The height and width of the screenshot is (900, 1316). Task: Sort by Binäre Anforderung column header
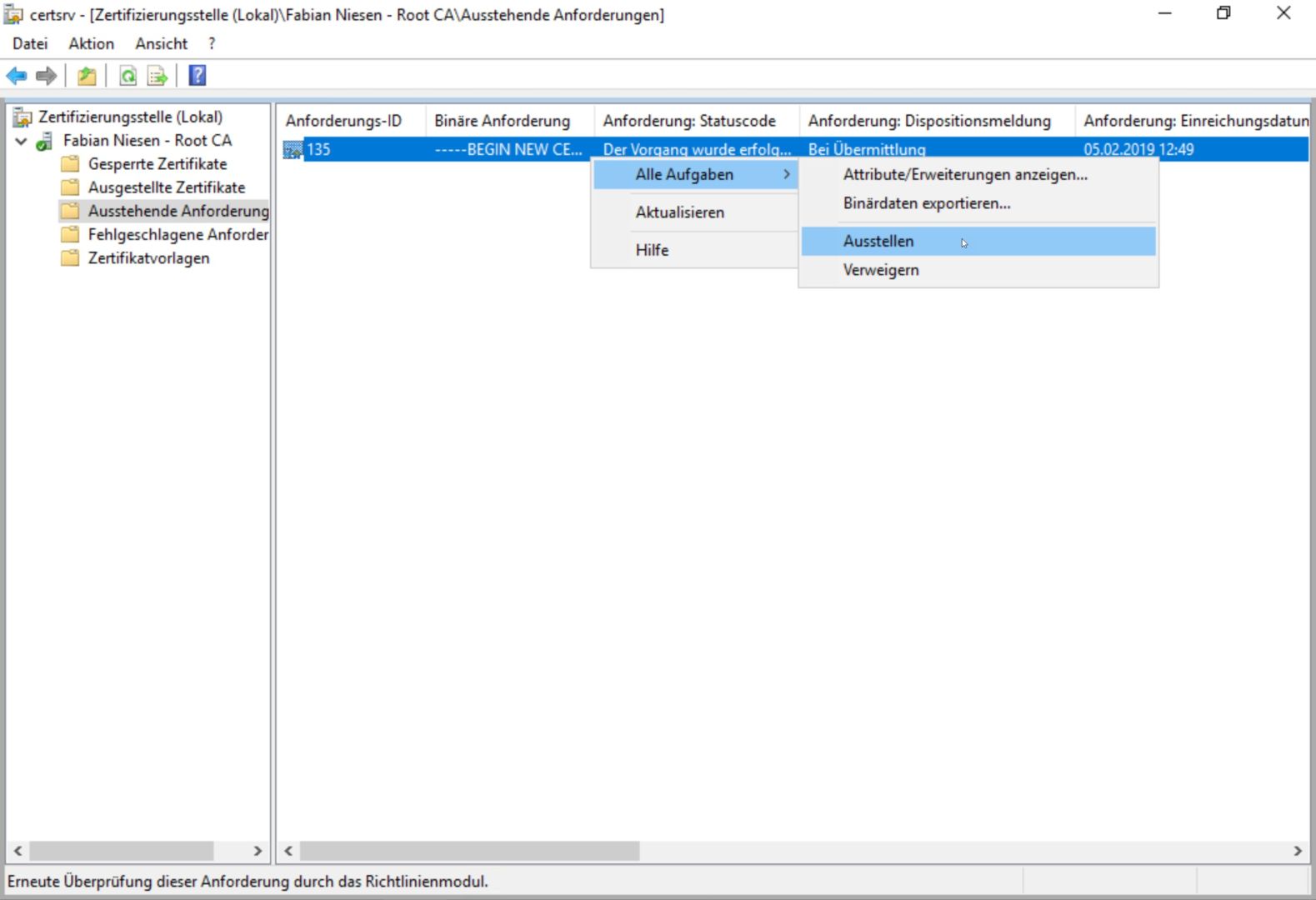510,121
